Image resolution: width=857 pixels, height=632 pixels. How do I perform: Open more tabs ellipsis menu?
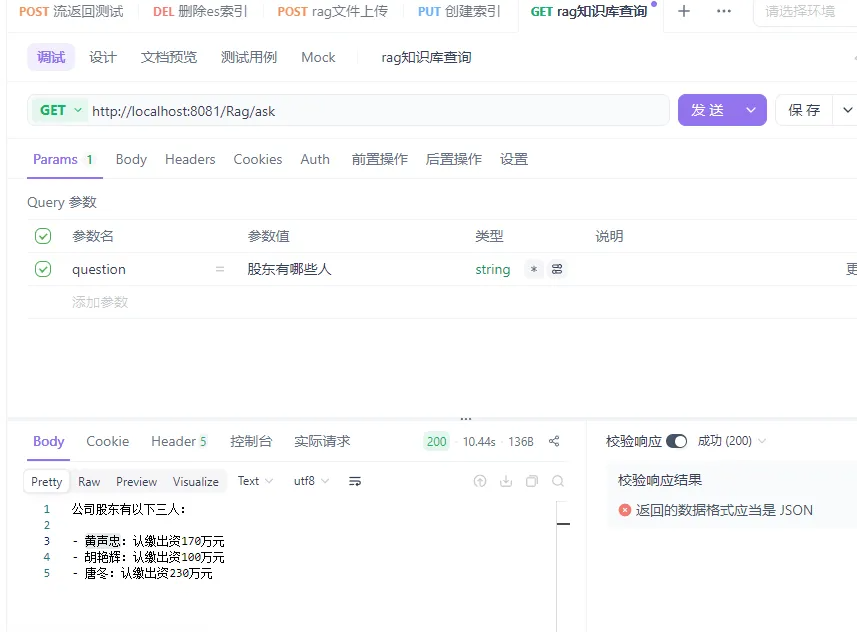tap(724, 11)
